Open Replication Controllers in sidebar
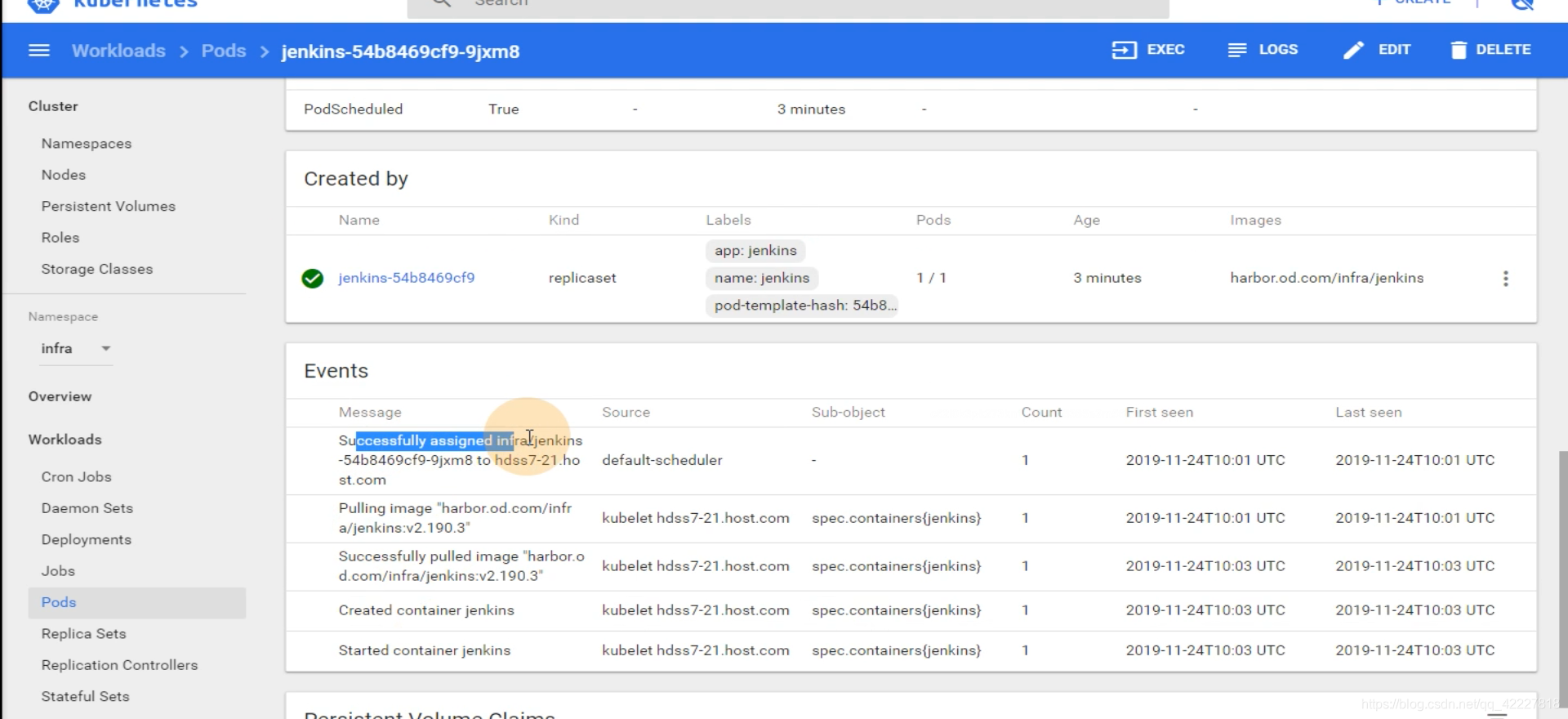The width and height of the screenshot is (1568, 719). (120, 665)
